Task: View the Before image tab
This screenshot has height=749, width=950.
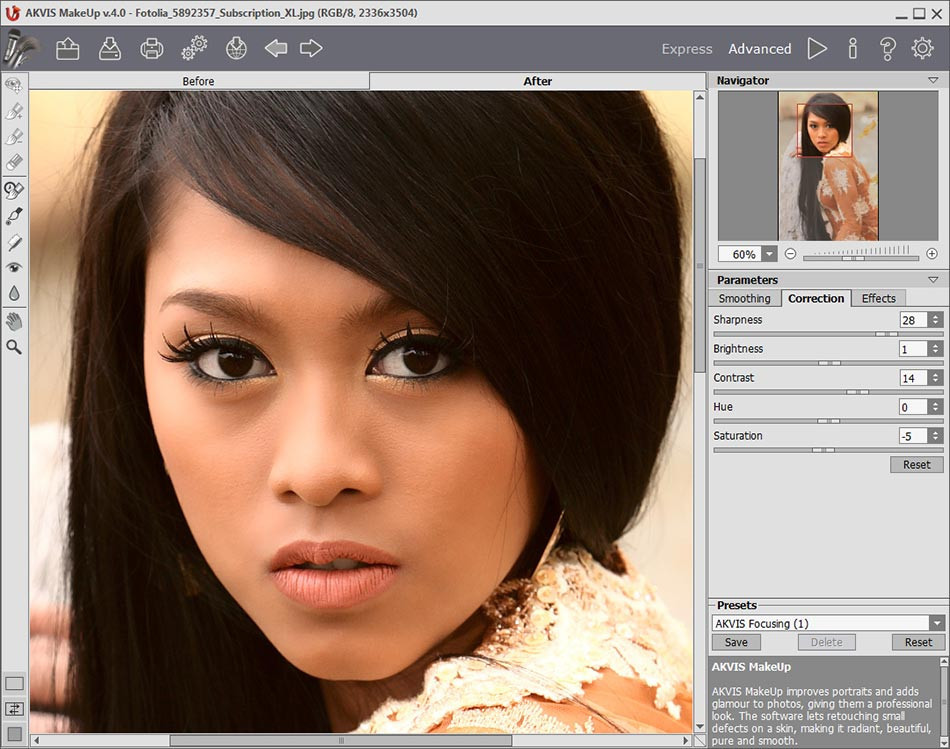Action: click(x=197, y=81)
